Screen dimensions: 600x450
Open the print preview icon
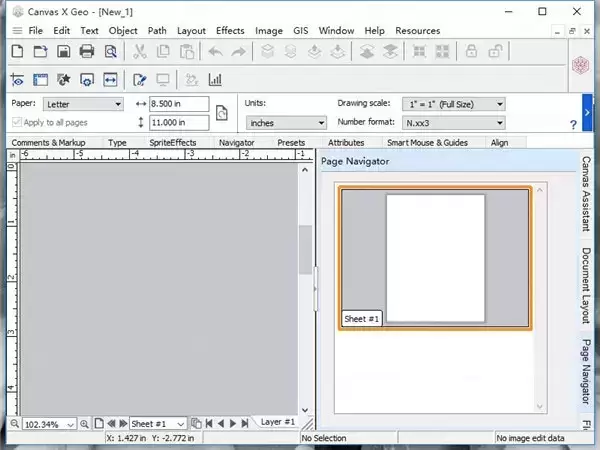(x=111, y=51)
